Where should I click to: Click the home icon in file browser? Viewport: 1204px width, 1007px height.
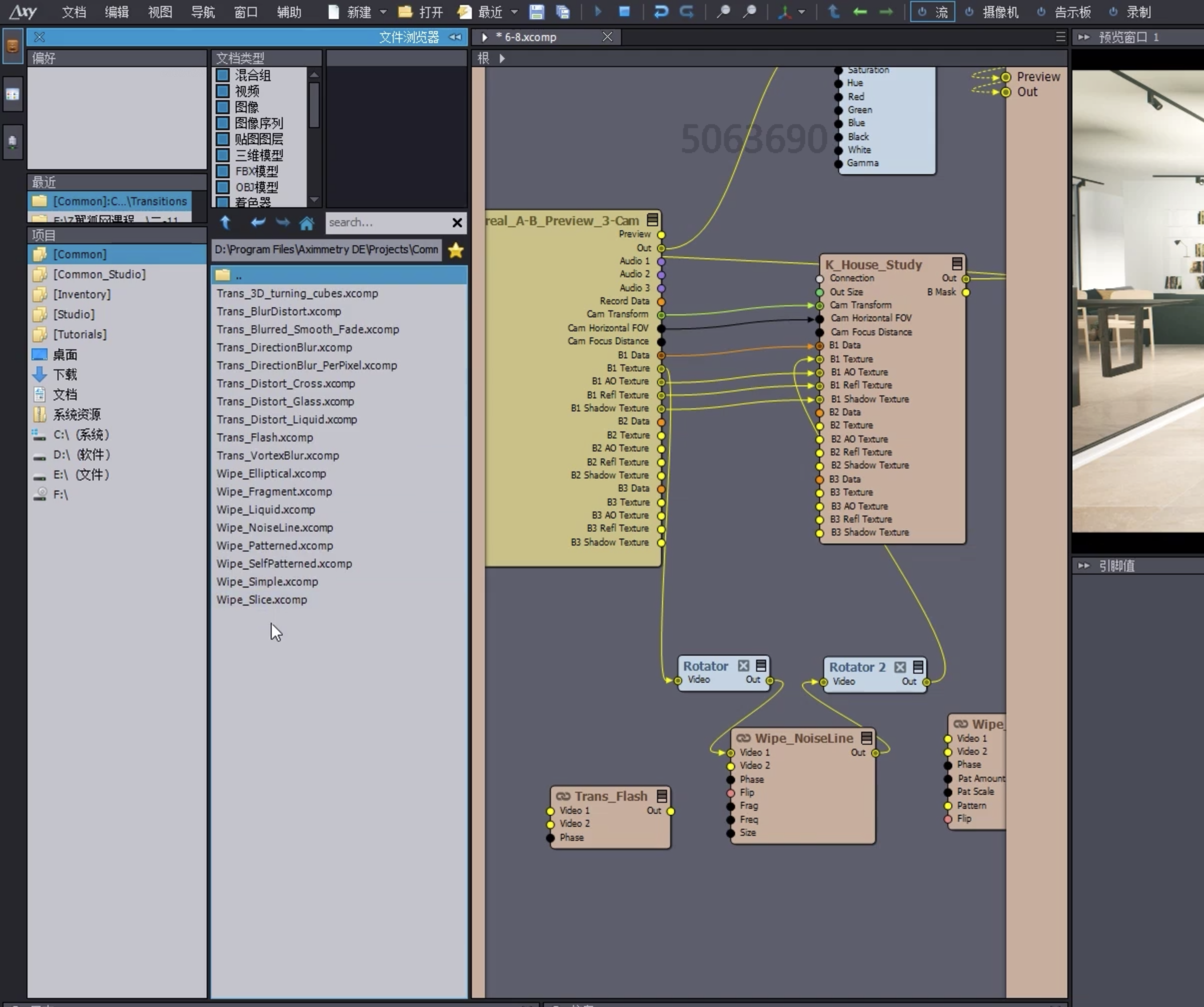[x=307, y=223]
